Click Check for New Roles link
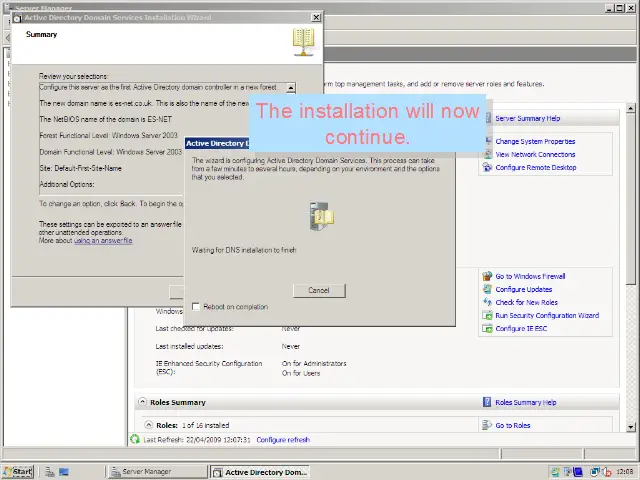640x480 pixels. click(x=527, y=302)
